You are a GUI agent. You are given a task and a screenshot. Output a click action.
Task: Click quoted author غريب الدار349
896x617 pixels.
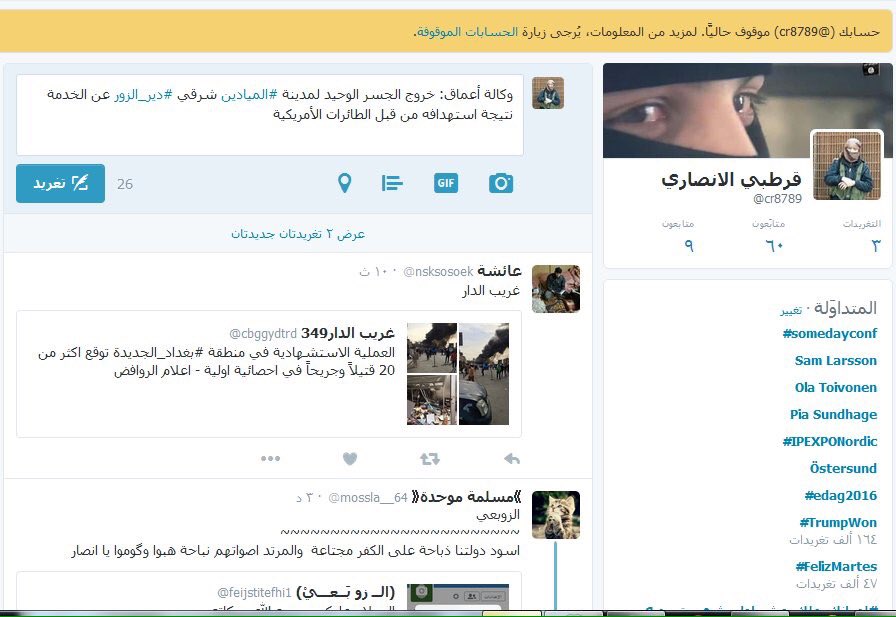click(348, 333)
